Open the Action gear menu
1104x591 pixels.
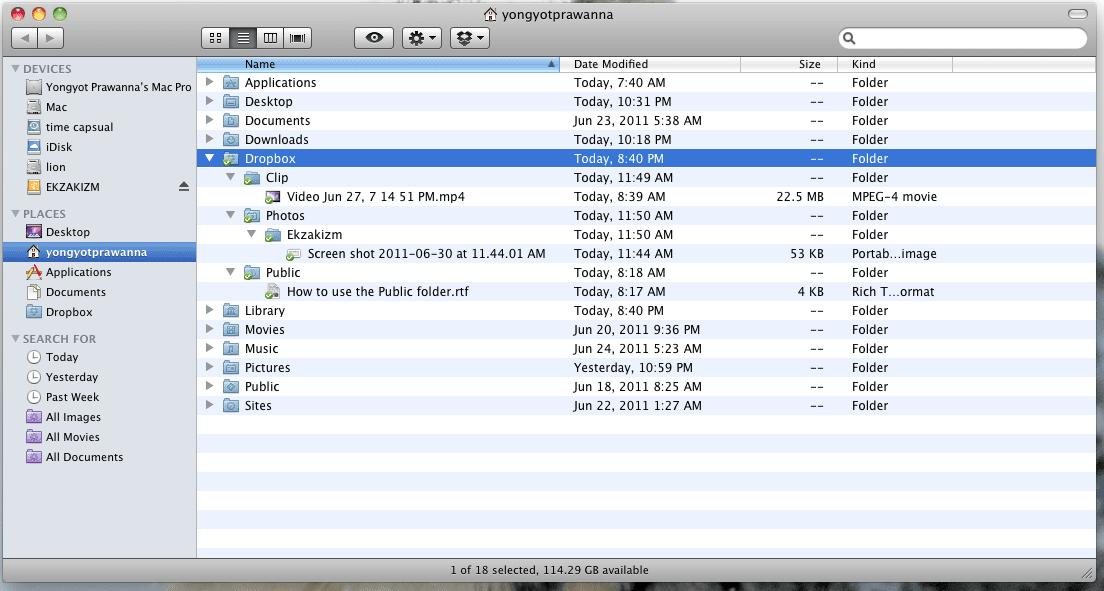[x=422, y=38]
